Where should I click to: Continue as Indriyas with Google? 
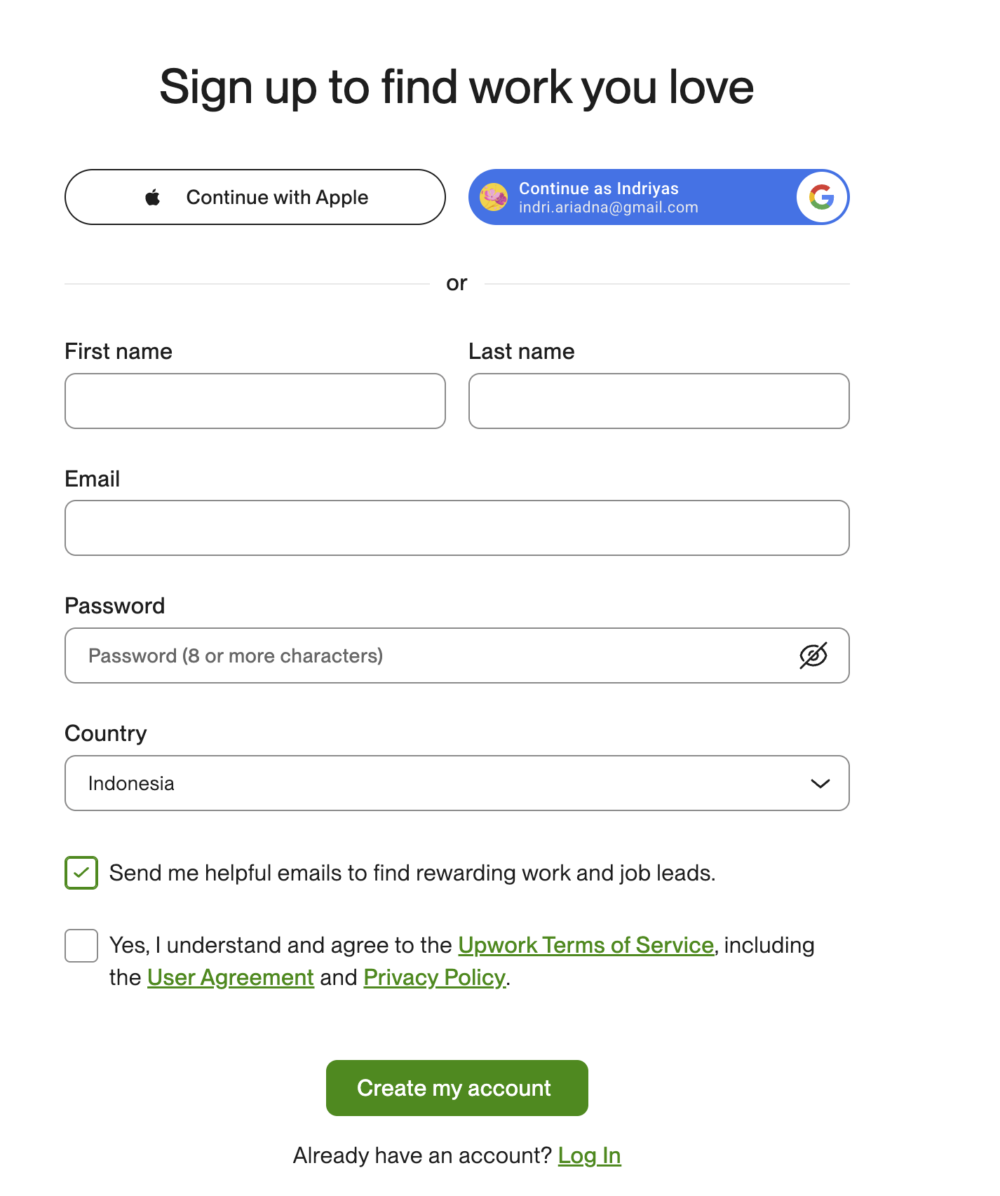coord(658,197)
